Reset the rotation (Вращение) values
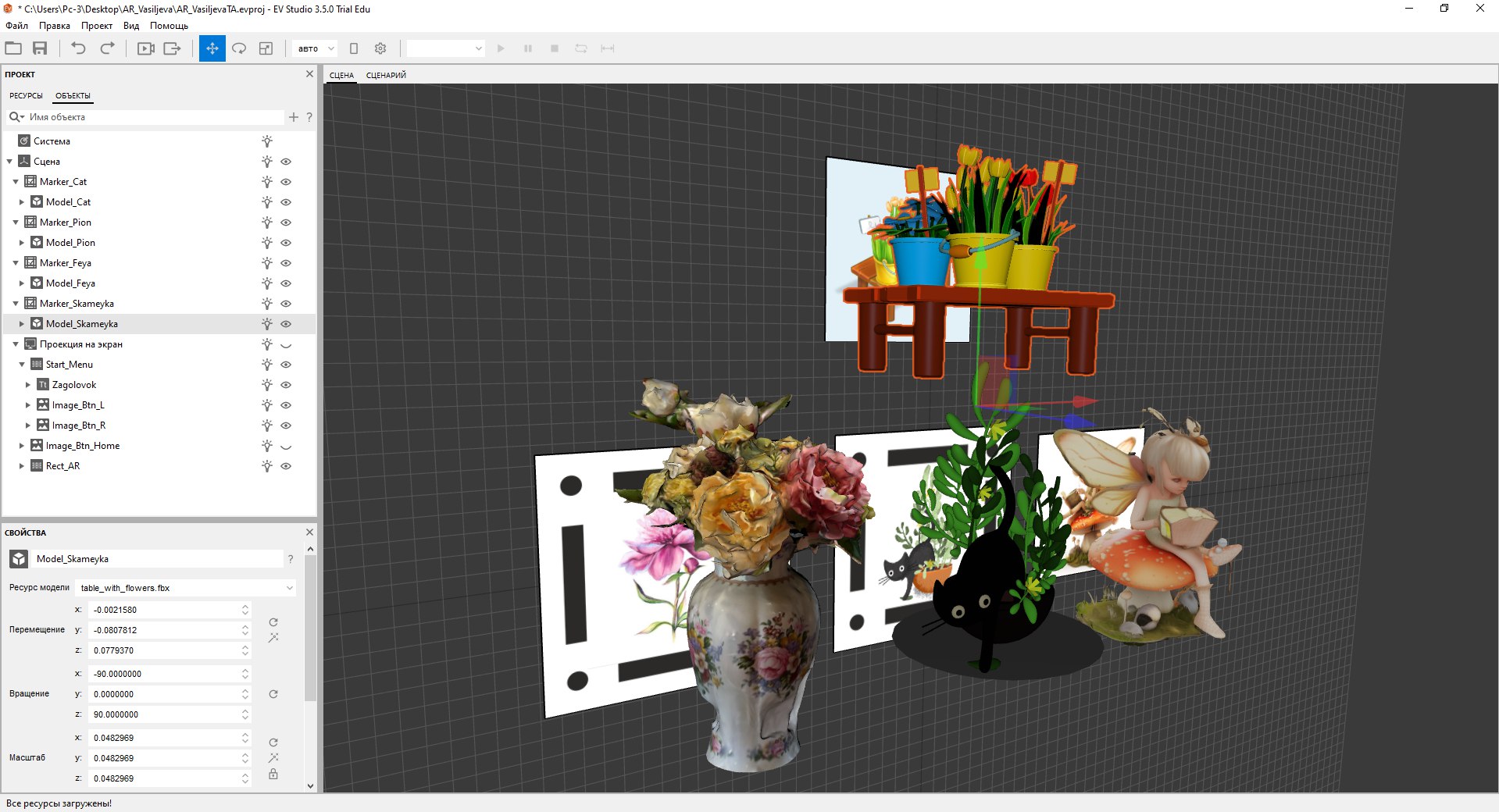Viewport: 1499px width, 812px height. pos(273,694)
